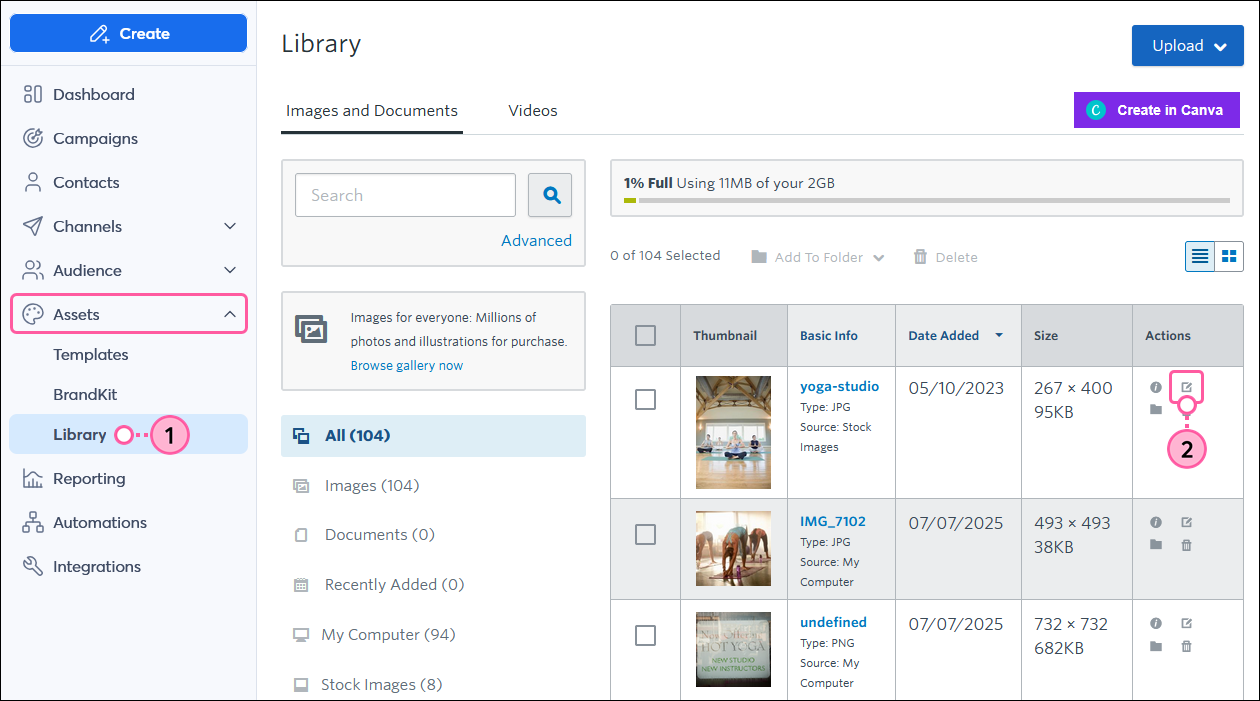Viewport: 1260px width, 701px height.
Task: Select the Reporting sidebar icon
Action: pos(31,478)
